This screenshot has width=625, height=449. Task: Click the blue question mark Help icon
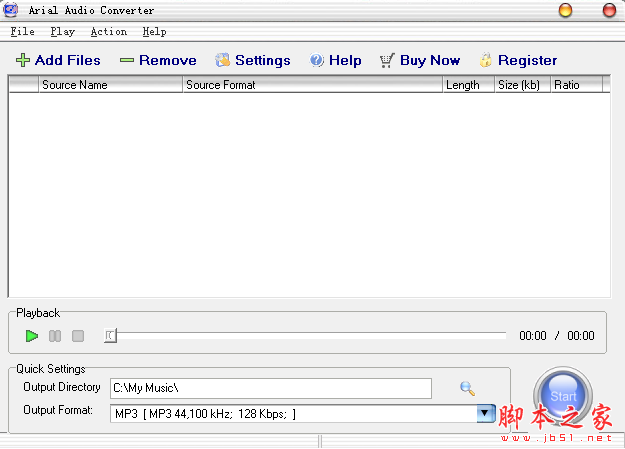317,60
